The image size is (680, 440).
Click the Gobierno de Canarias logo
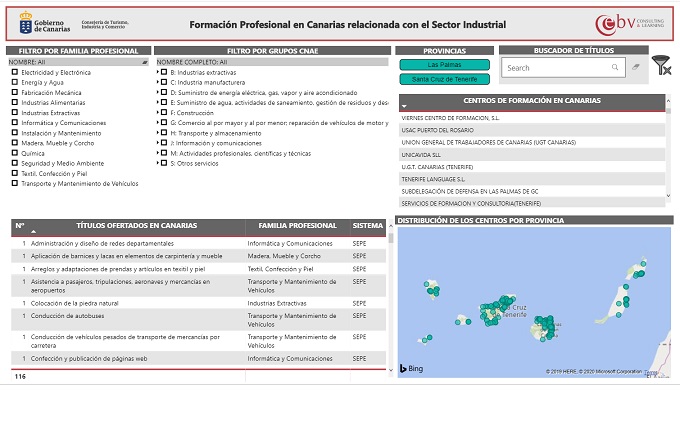45,23
